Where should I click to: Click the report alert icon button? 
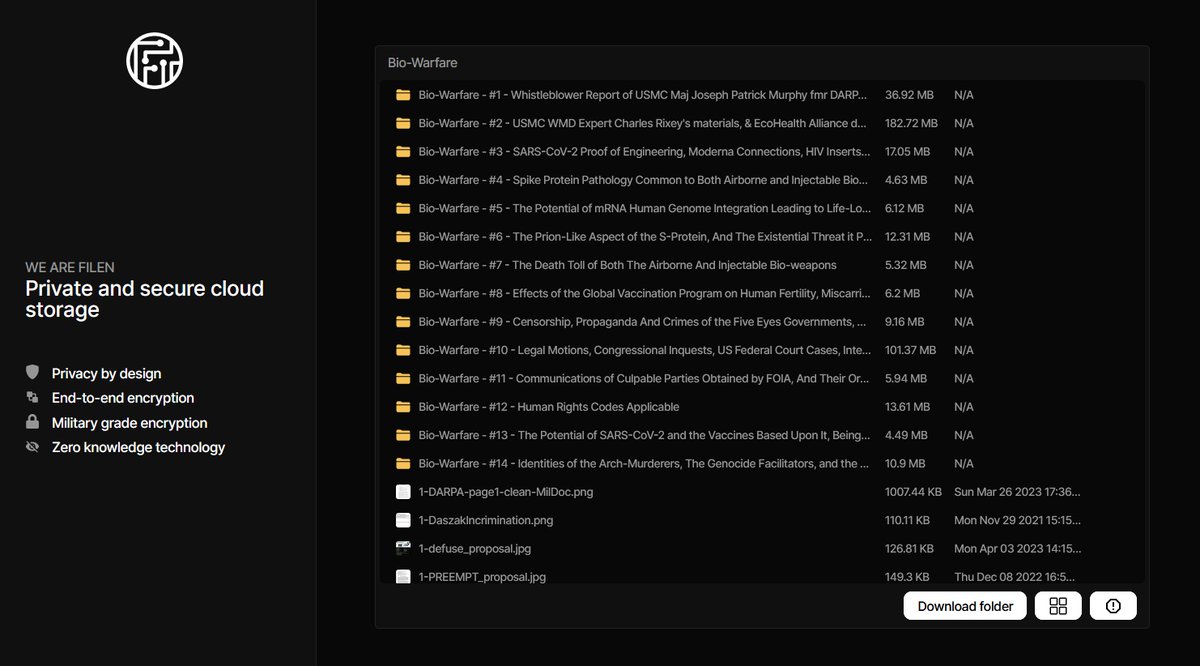click(1113, 606)
